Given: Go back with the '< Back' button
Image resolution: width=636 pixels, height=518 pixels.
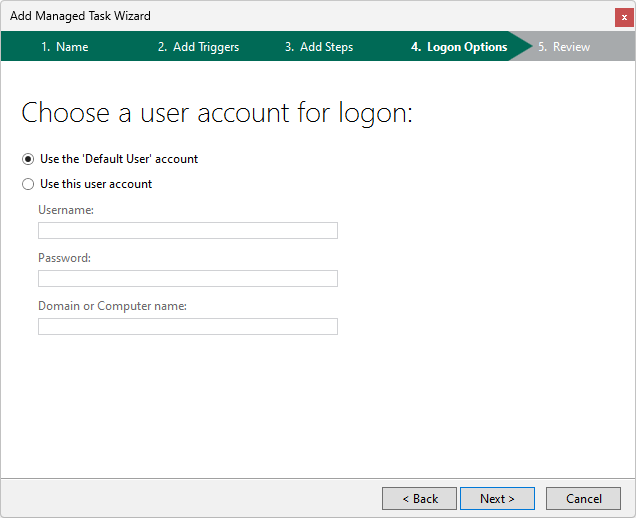Looking at the screenshot, I should (x=419, y=499).
